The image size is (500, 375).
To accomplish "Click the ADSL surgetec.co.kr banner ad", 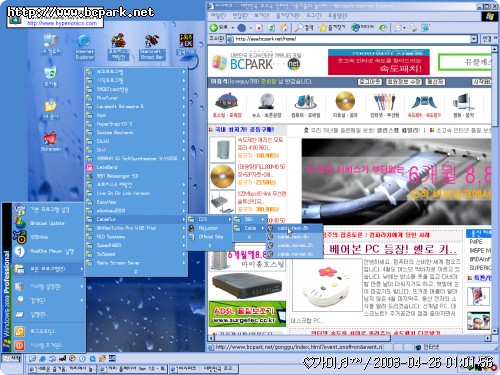I will (x=247, y=314).
